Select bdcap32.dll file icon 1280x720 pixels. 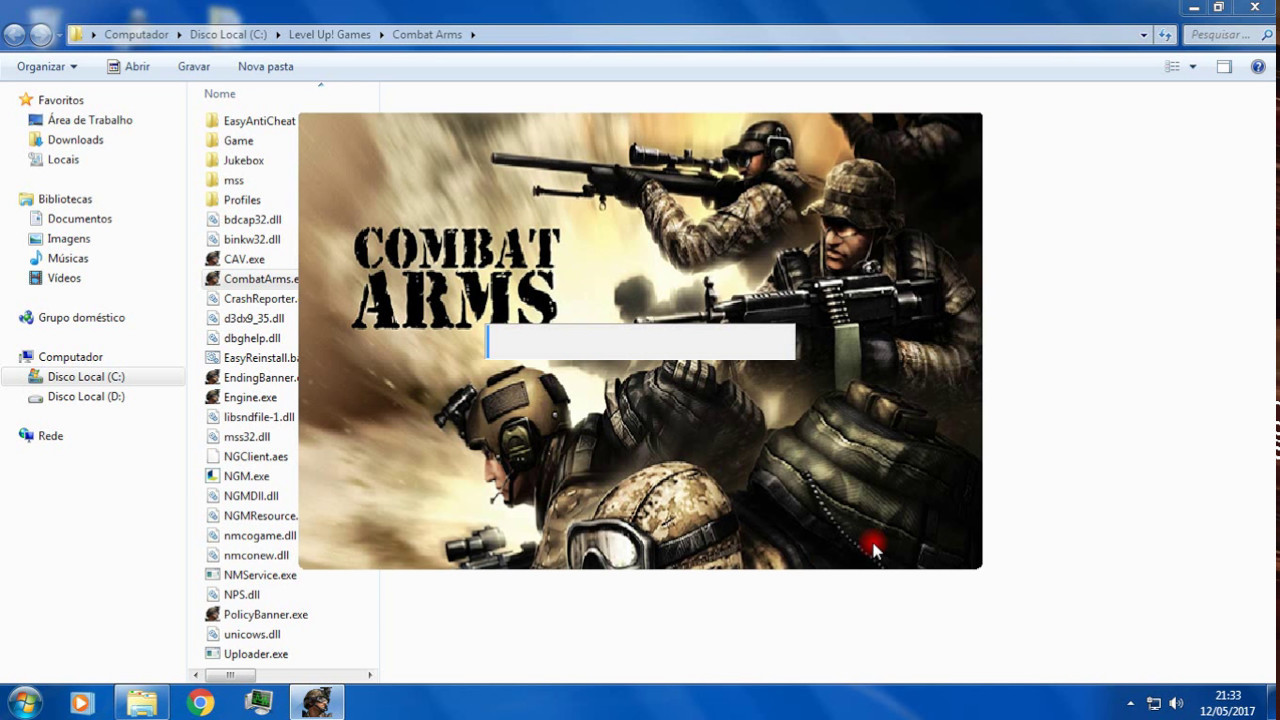coord(212,220)
